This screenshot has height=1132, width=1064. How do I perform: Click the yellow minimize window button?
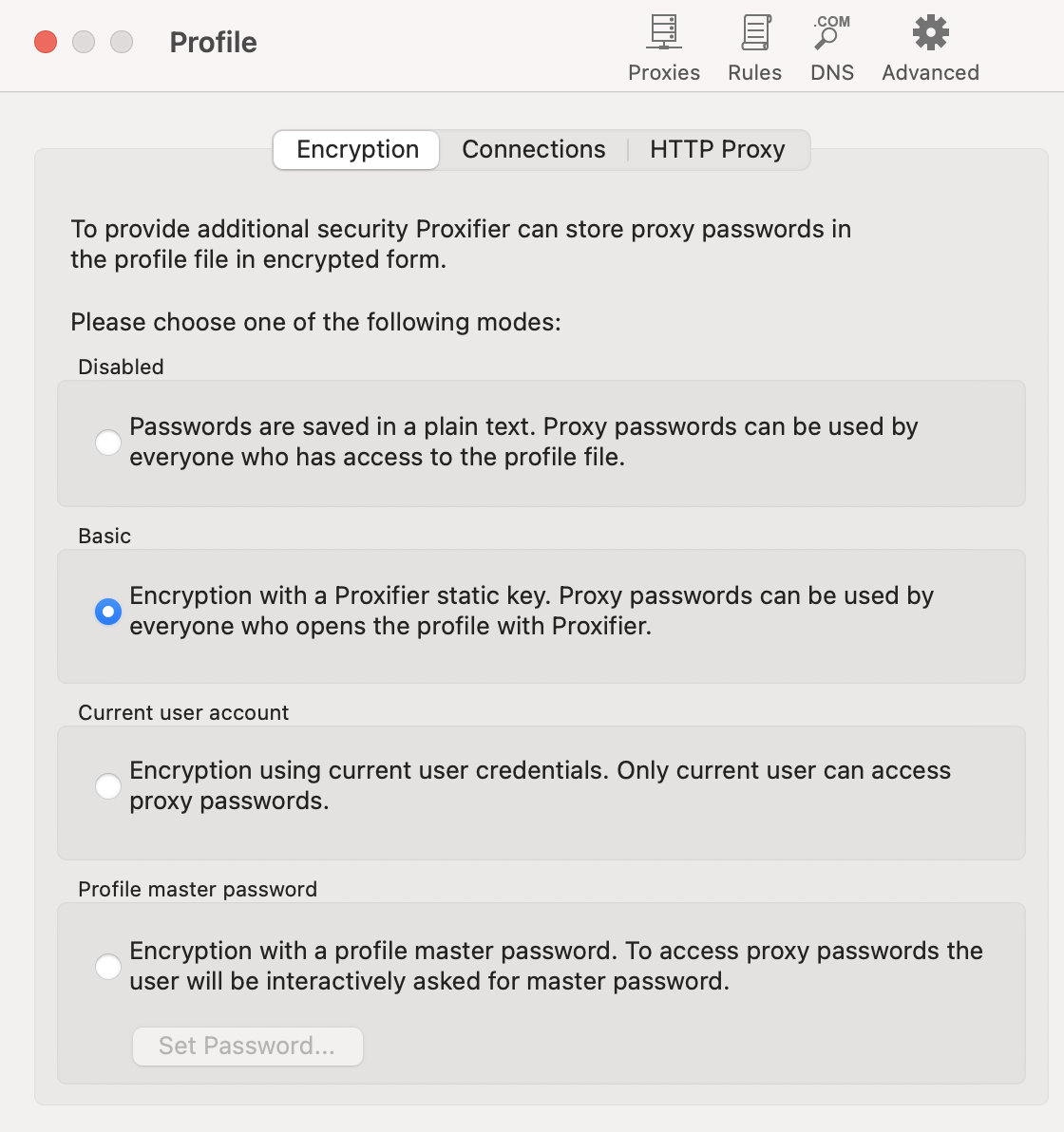[x=84, y=42]
